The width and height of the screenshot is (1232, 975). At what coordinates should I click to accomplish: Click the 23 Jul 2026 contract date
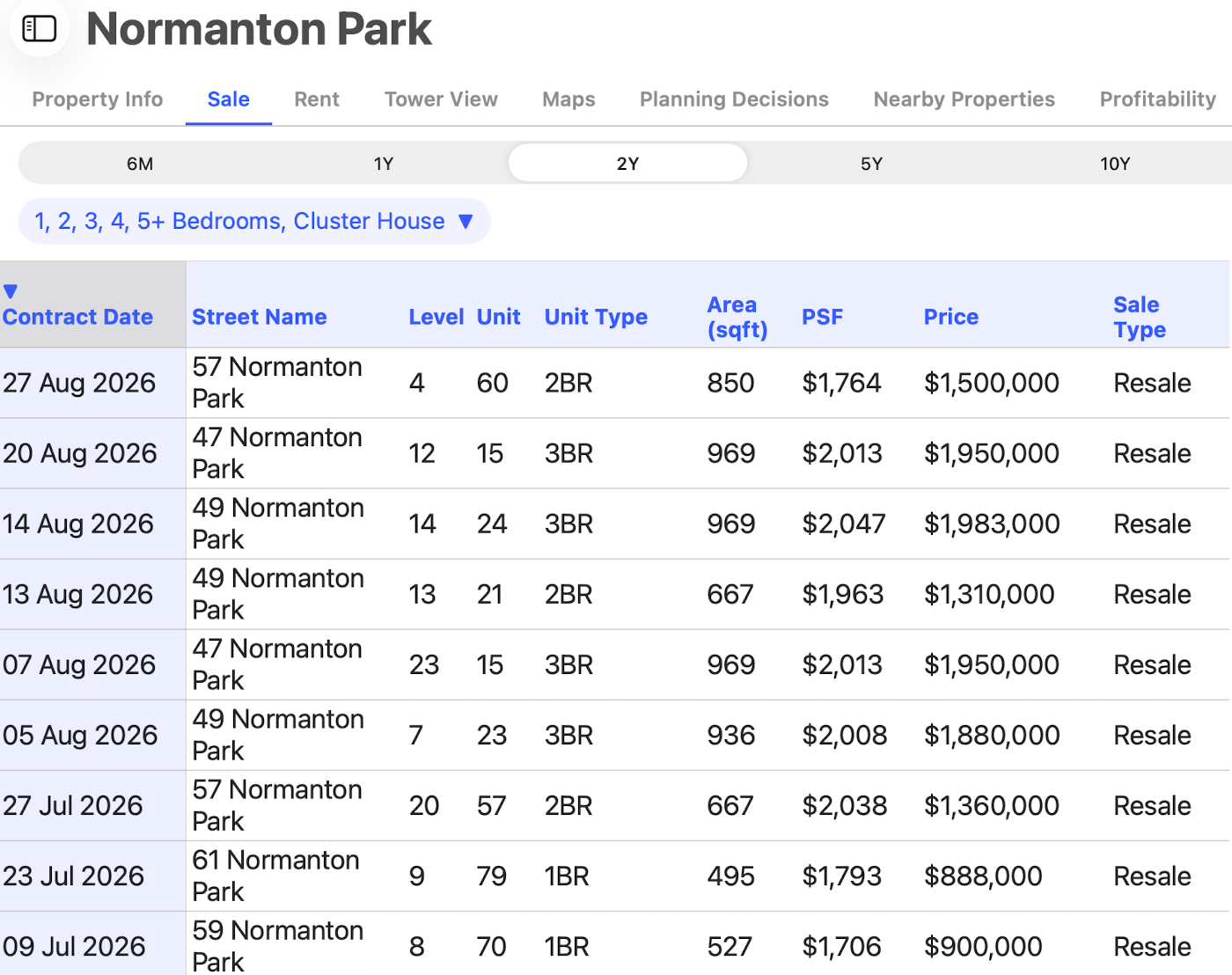(x=74, y=876)
